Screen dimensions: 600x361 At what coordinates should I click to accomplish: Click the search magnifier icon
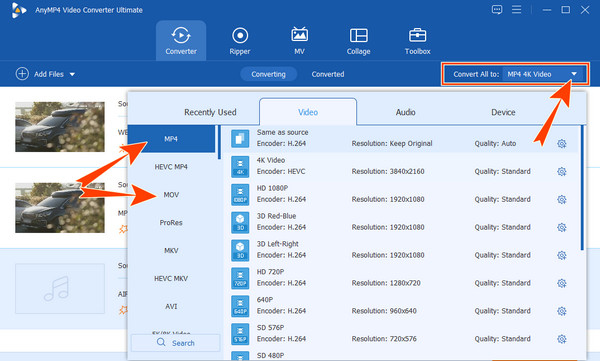coord(161,342)
